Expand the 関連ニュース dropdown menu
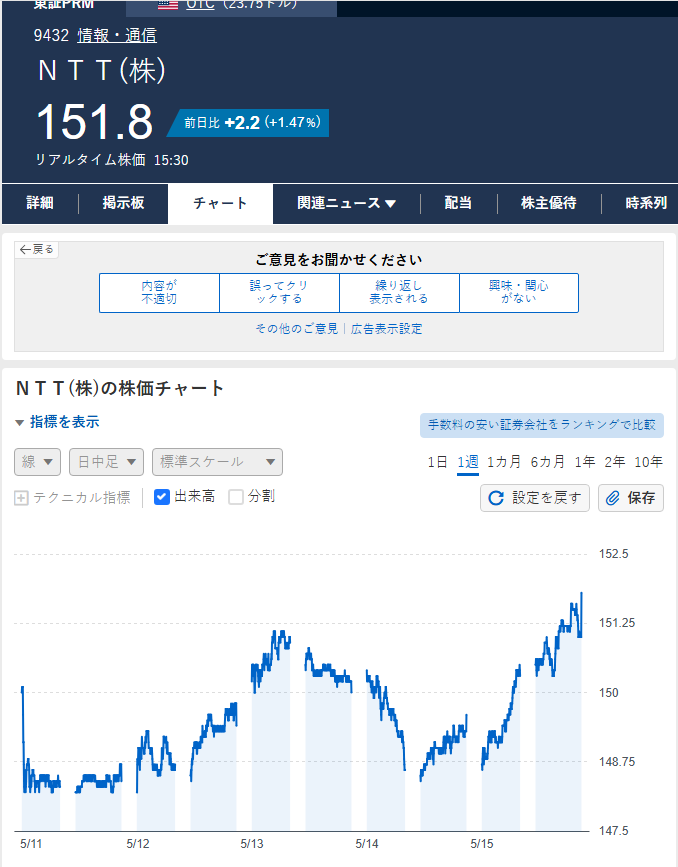Image resolution: width=678 pixels, height=867 pixels. click(346, 203)
